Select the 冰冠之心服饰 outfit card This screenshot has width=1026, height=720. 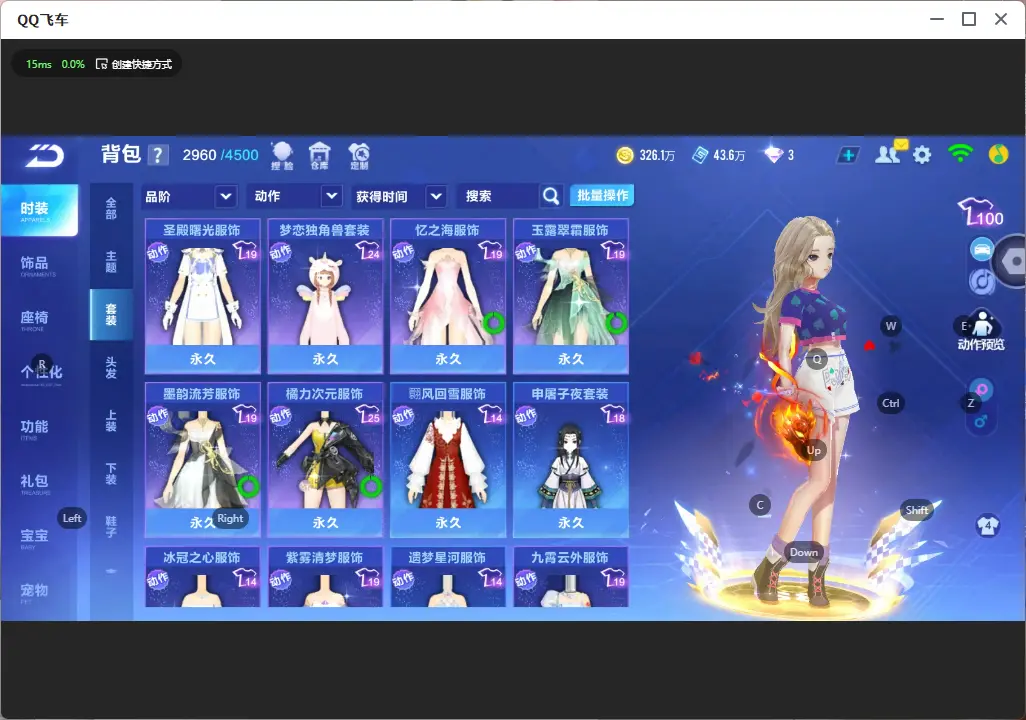pos(203,577)
